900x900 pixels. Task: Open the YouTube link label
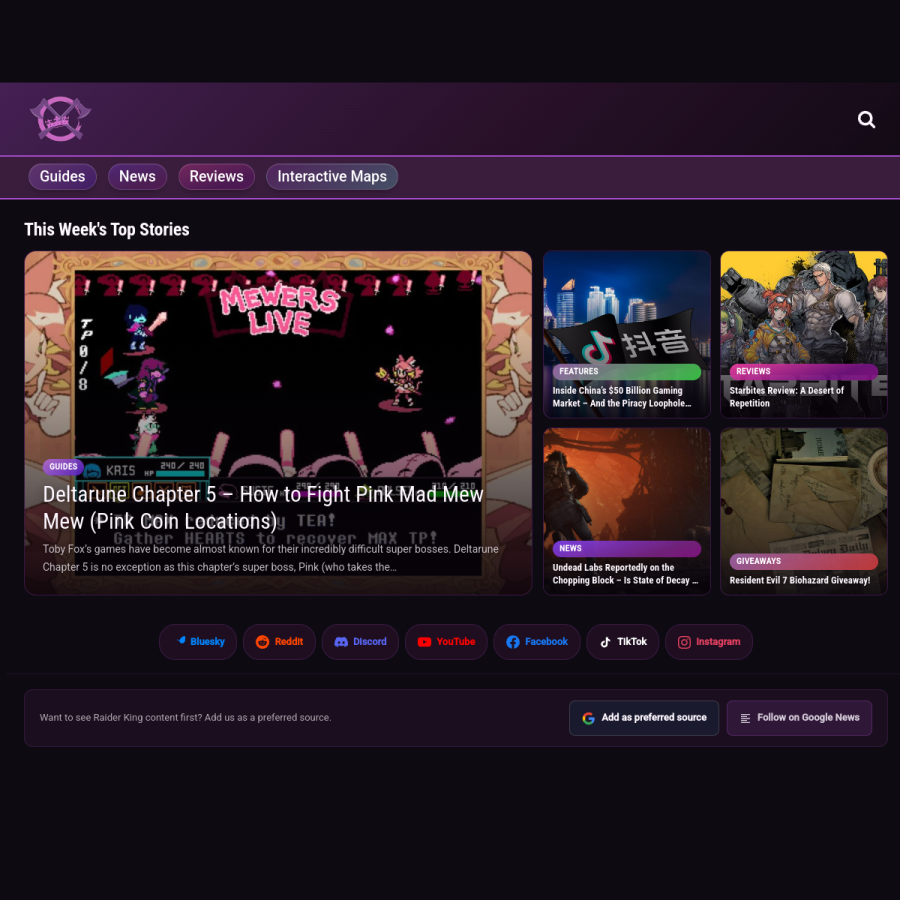(456, 642)
